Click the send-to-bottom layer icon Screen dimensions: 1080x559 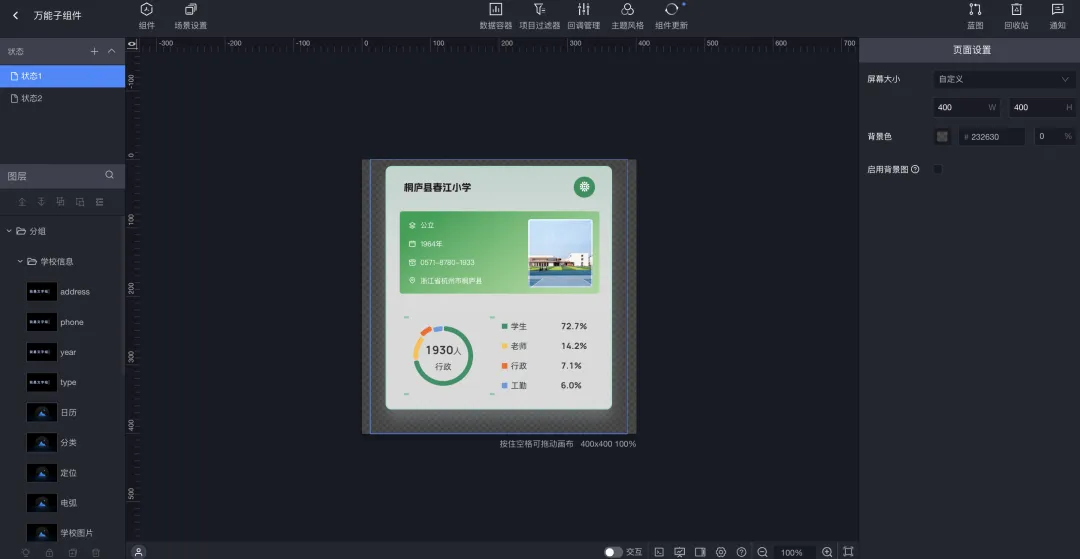click(x=41, y=202)
